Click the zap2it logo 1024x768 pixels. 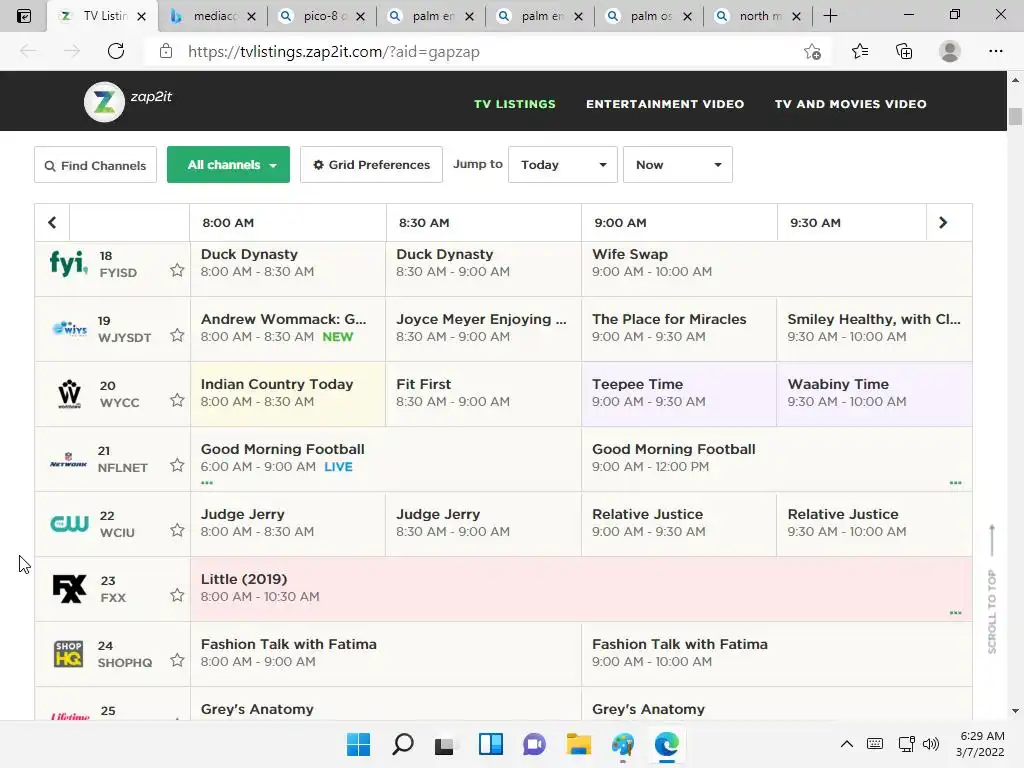pyautogui.click(x=128, y=101)
